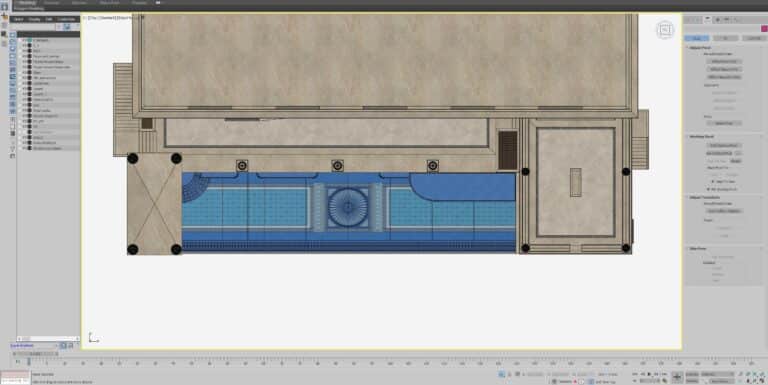Click the application icon at the top left
This screenshot has width=768, height=385.
(4, 6)
